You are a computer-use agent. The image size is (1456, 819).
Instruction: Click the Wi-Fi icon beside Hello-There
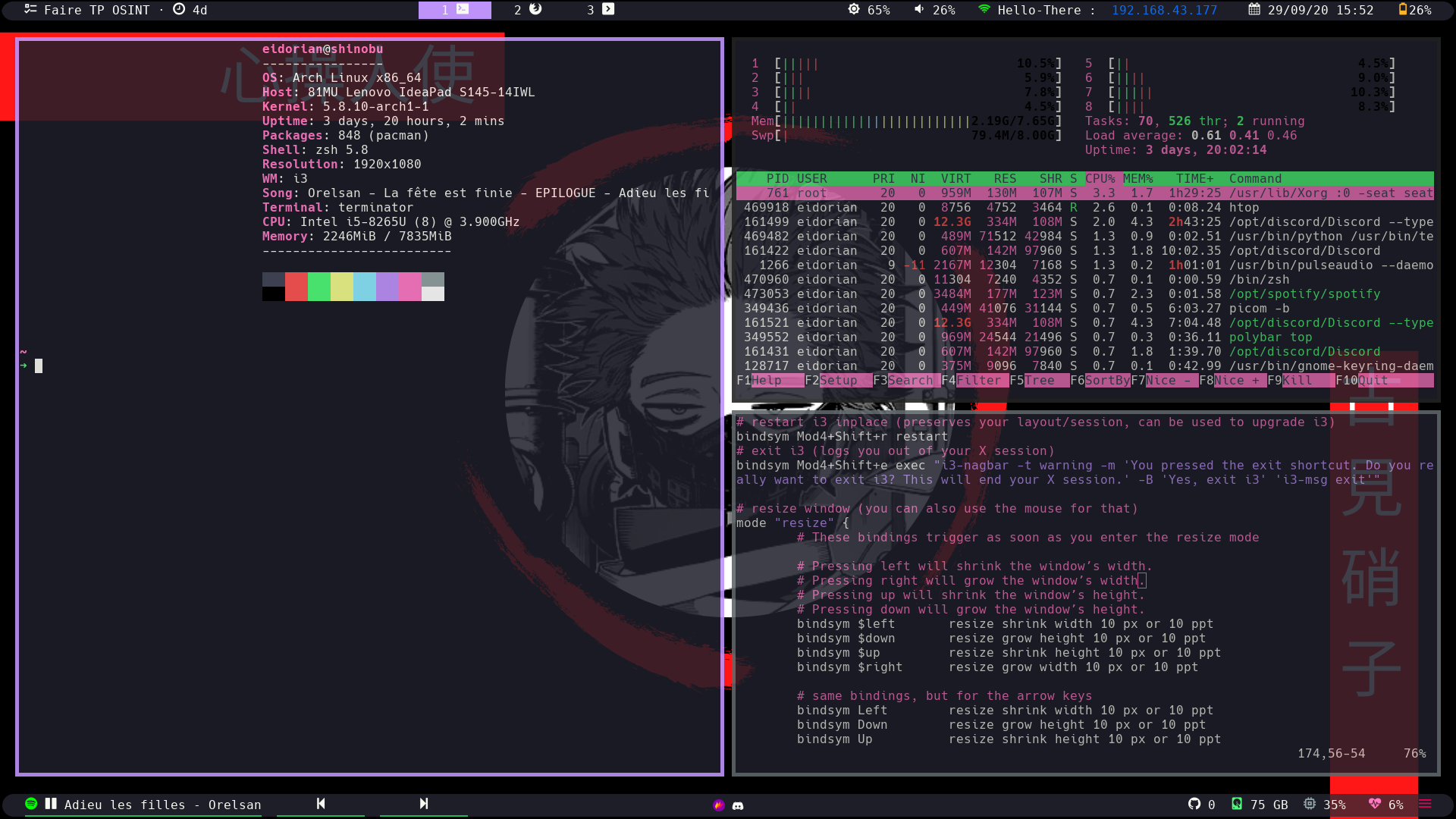point(984,9)
